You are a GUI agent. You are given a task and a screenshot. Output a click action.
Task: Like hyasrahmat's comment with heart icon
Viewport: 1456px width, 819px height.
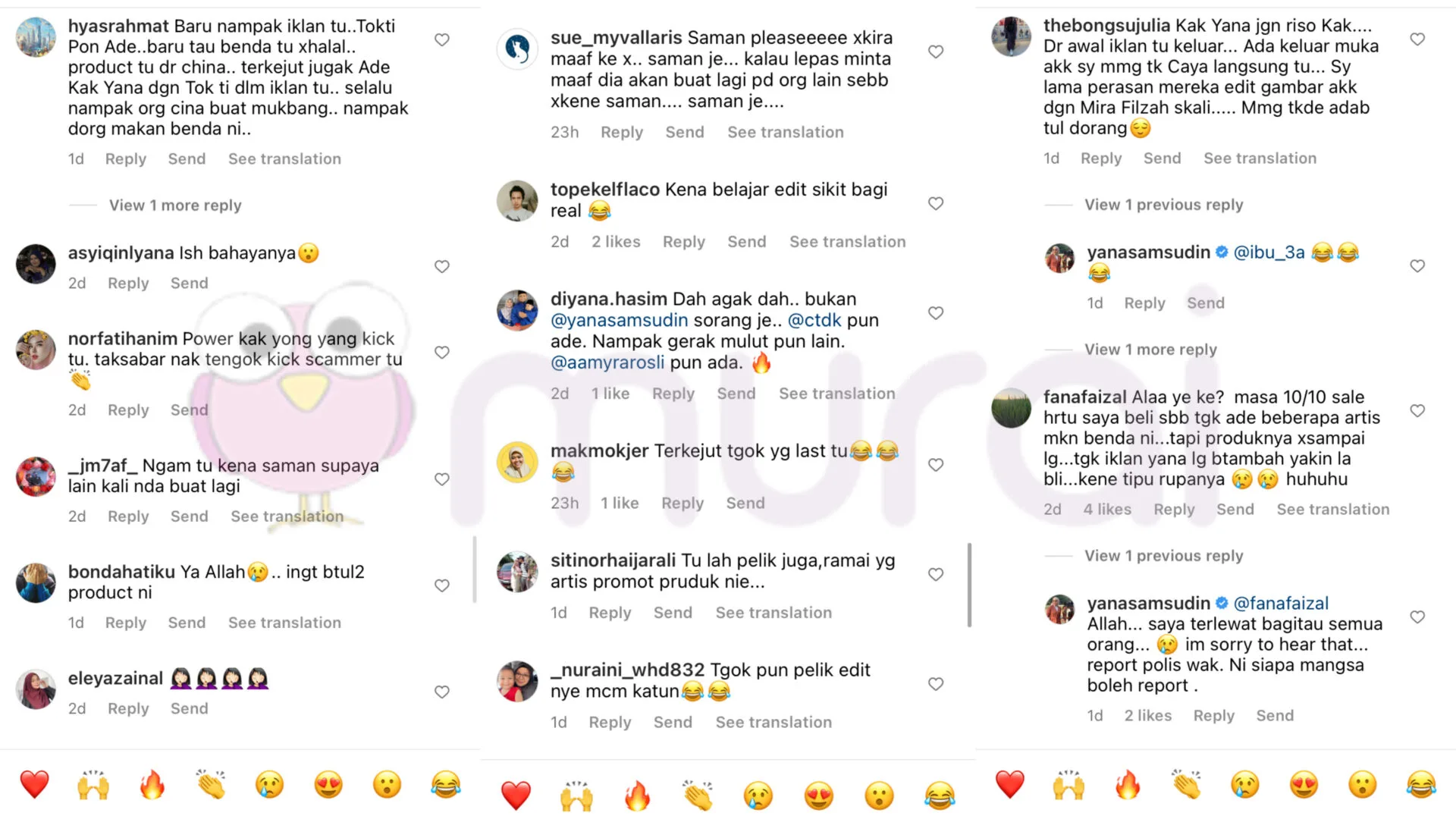(x=442, y=39)
